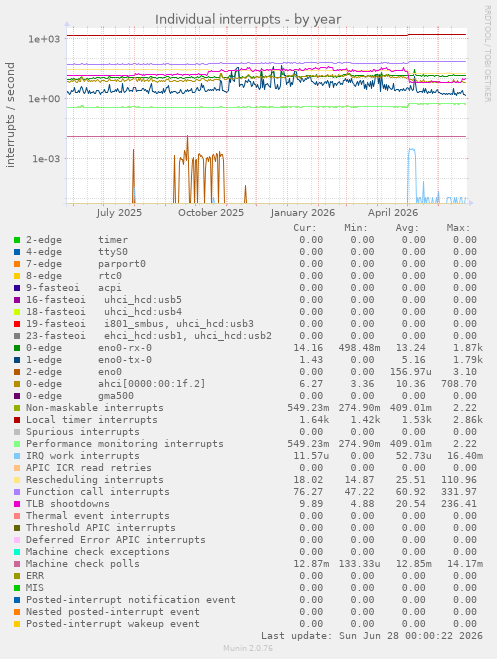Image resolution: width=497 pixels, height=659 pixels.
Task: Click the Max: column header
Action: (x=458, y=228)
